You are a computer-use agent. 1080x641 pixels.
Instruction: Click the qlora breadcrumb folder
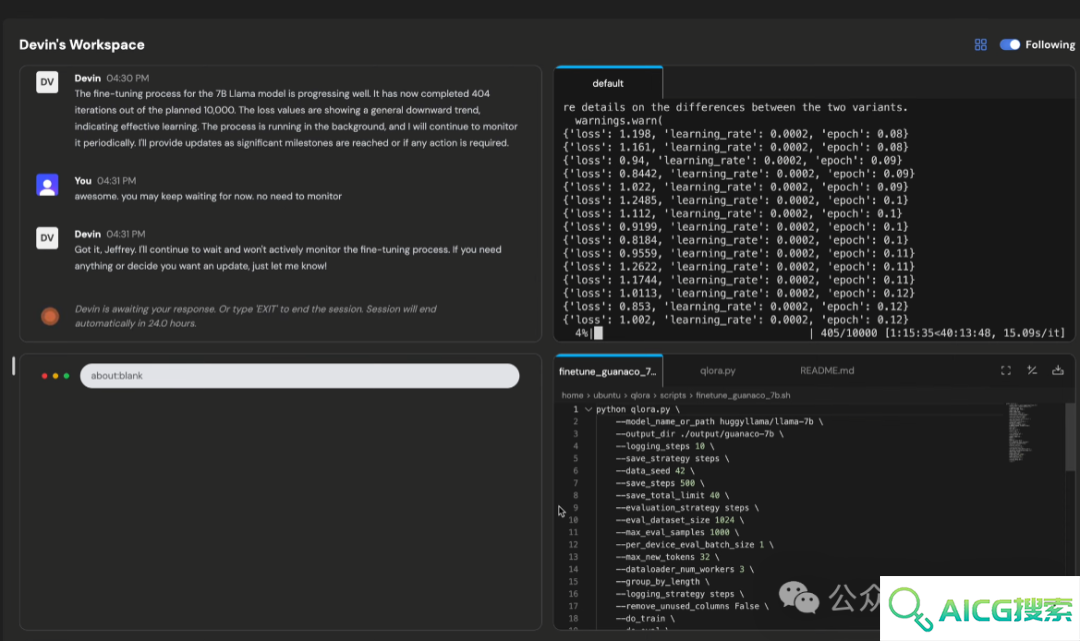pyautogui.click(x=640, y=395)
